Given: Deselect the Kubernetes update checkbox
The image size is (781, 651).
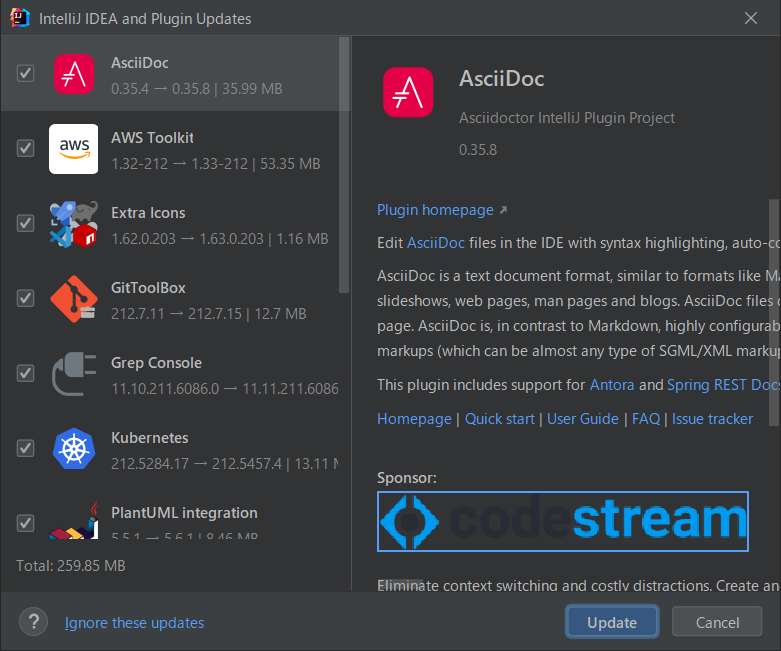Looking at the screenshot, I should [25, 448].
